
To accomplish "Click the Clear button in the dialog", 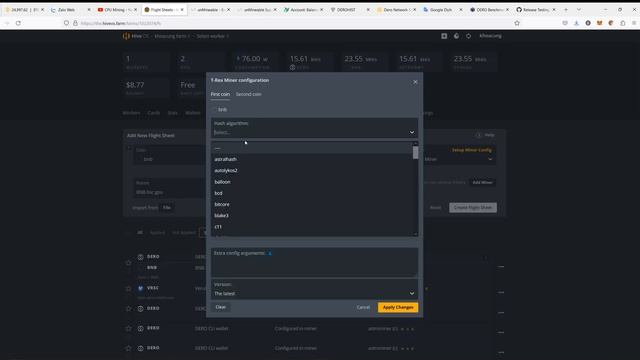I will click(221, 307).
